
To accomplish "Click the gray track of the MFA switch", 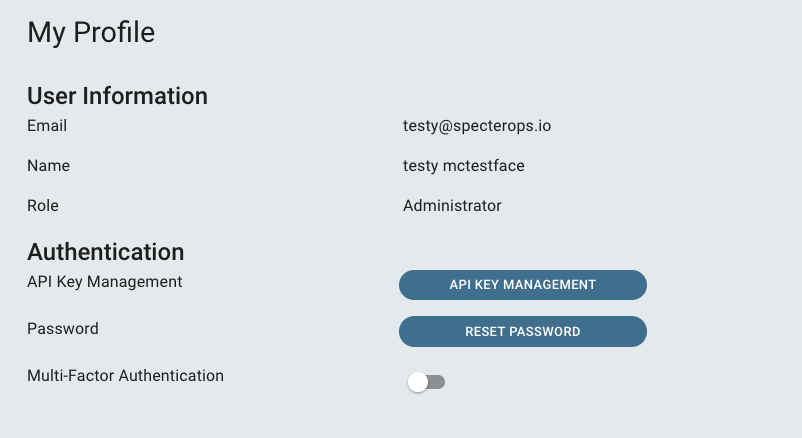I will (x=437, y=382).
